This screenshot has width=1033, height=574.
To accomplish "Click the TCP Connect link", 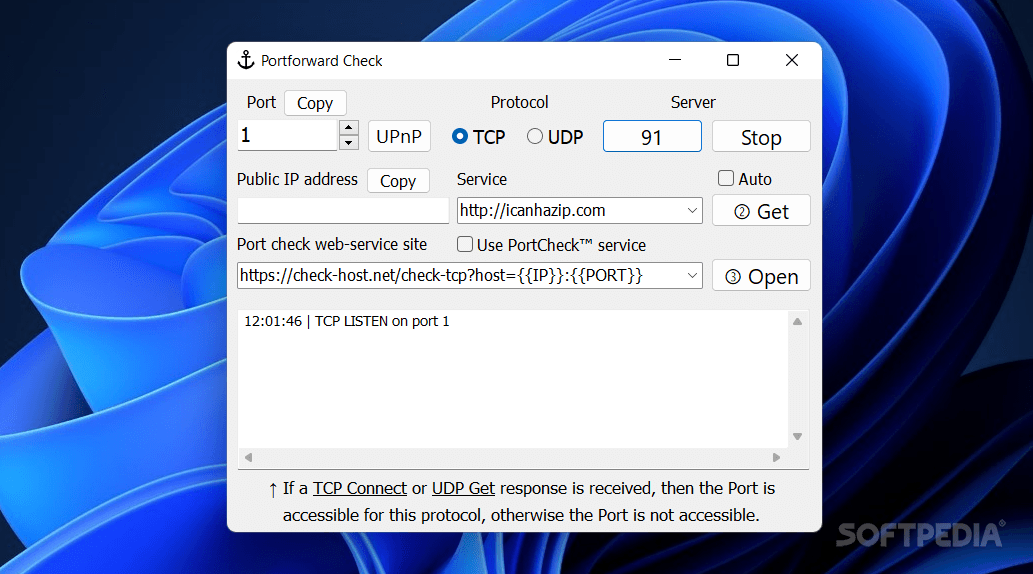I will (x=360, y=488).
